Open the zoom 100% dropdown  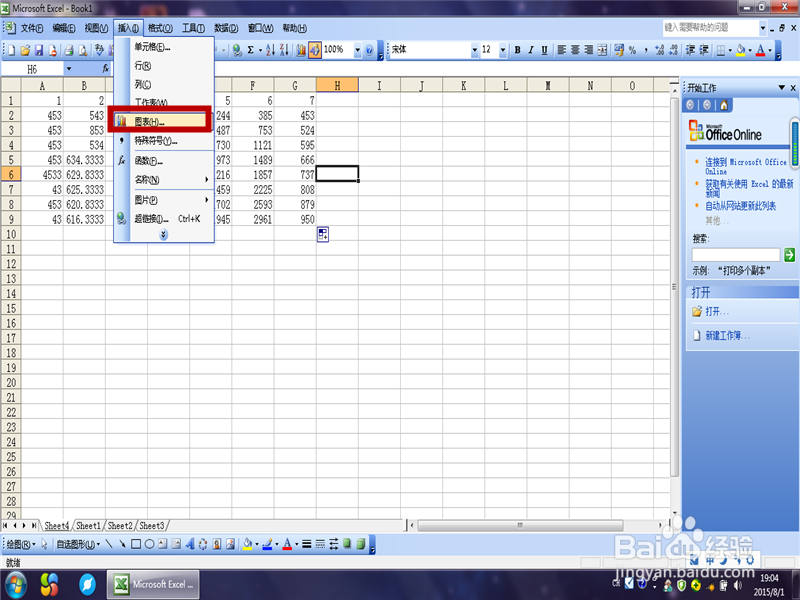(x=358, y=50)
